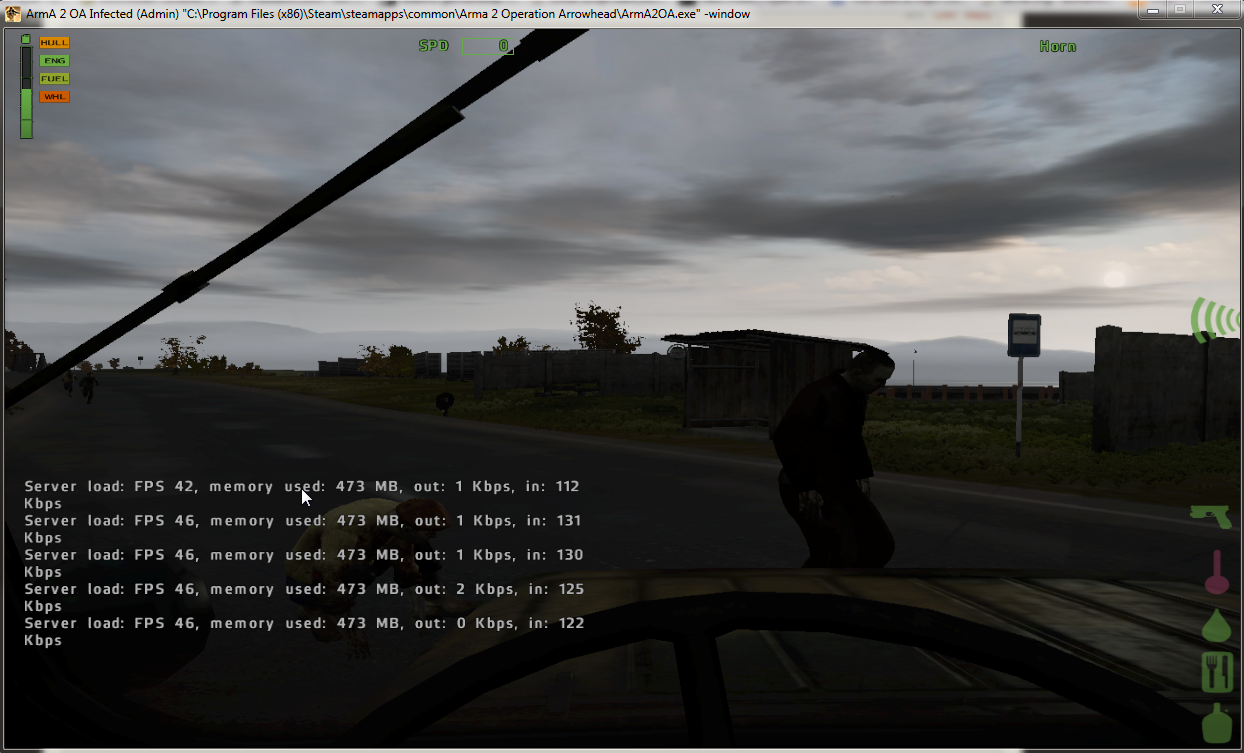Click the green sound-wave noise indicator
This screenshot has height=753, width=1244.
(x=1214, y=320)
